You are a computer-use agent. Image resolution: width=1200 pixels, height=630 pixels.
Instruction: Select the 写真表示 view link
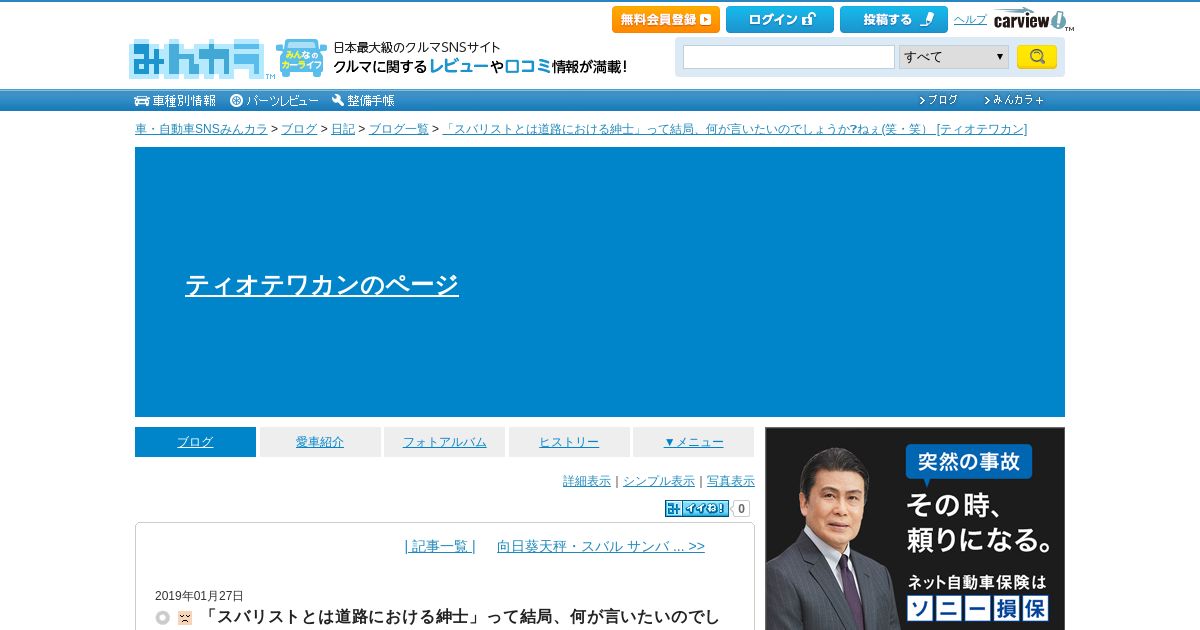pyautogui.click(x=731, y=481)
